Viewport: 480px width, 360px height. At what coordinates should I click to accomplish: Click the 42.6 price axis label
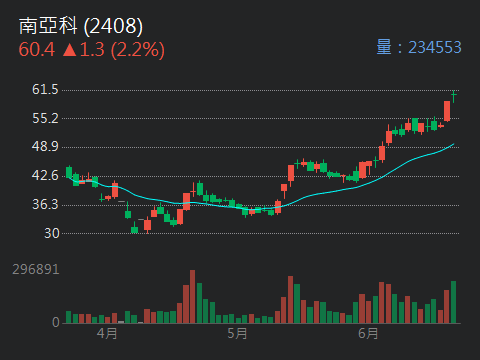[45, 176]
